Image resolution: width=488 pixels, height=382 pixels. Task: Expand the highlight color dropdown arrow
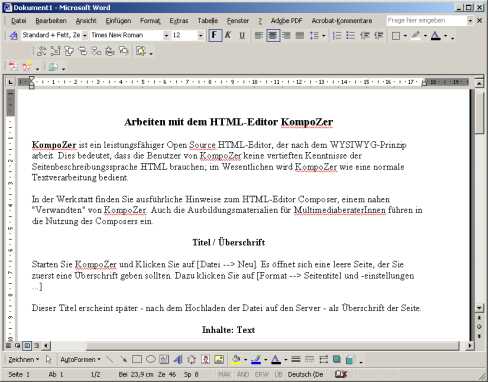click(425, 36)
